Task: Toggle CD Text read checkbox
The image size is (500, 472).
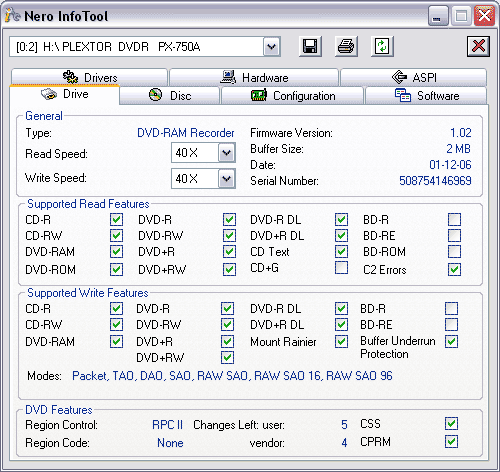Action: [341, 252]
